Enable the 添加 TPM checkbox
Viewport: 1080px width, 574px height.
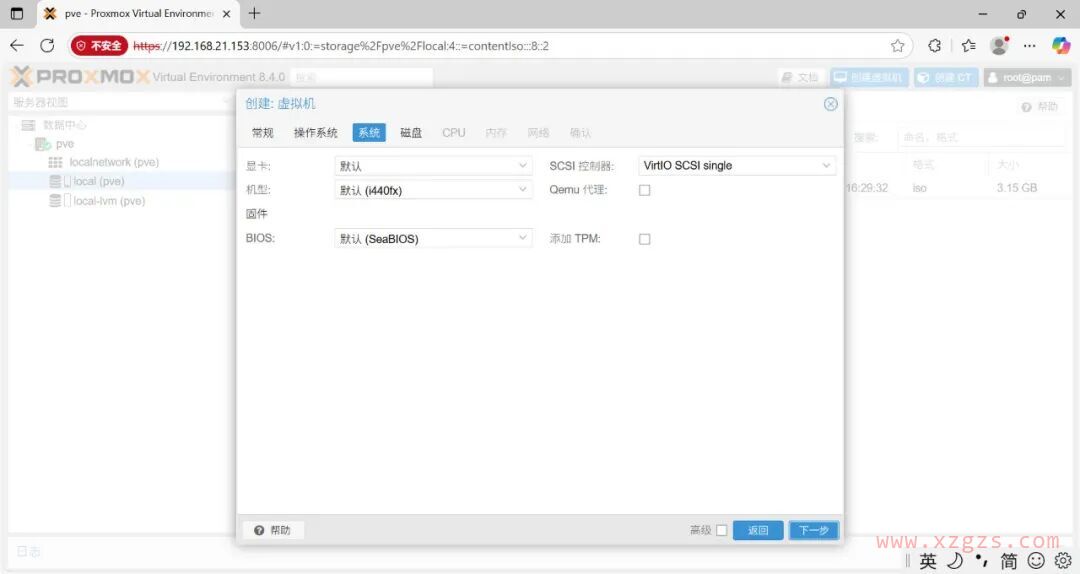coord(644,239)
